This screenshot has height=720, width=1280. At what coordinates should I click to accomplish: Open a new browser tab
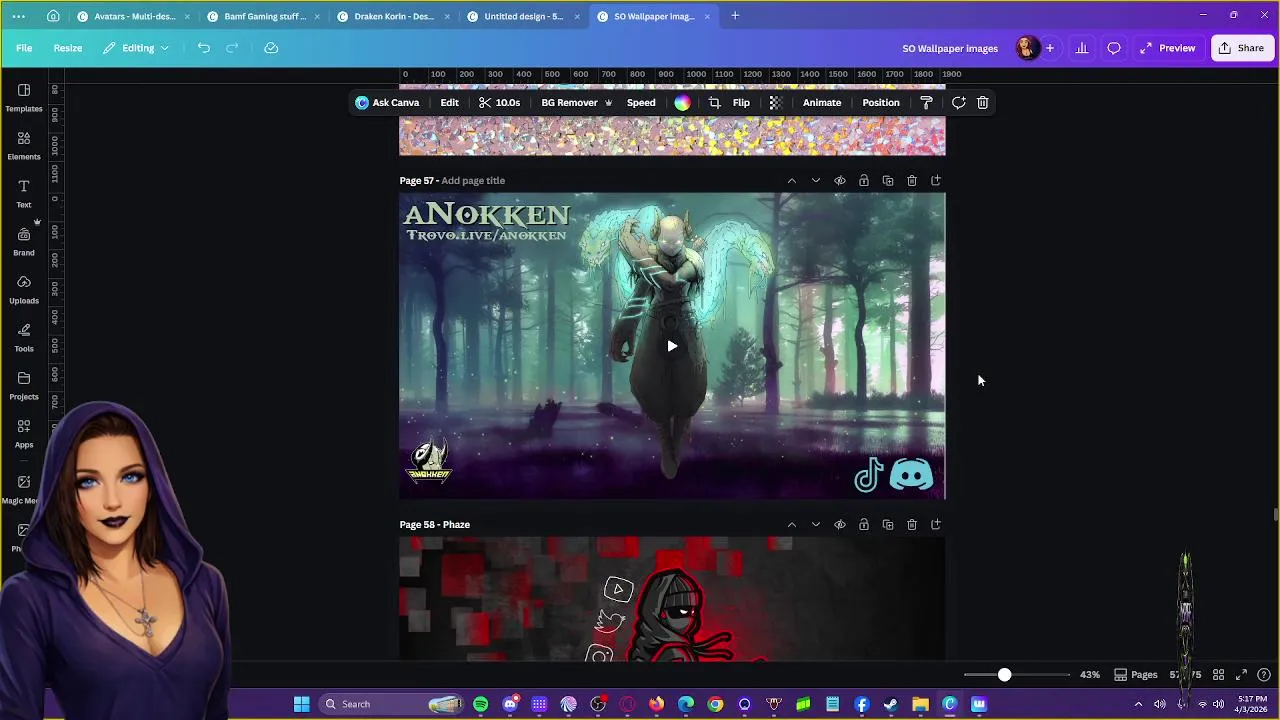pyautogui.click(x=735, y=16)
